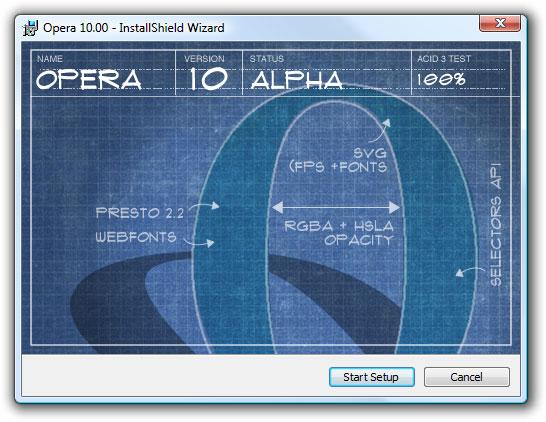Click the '100%' Acid 3 test value
The width and height of the screenshot is (546, 422).
(x=442, y=80)
